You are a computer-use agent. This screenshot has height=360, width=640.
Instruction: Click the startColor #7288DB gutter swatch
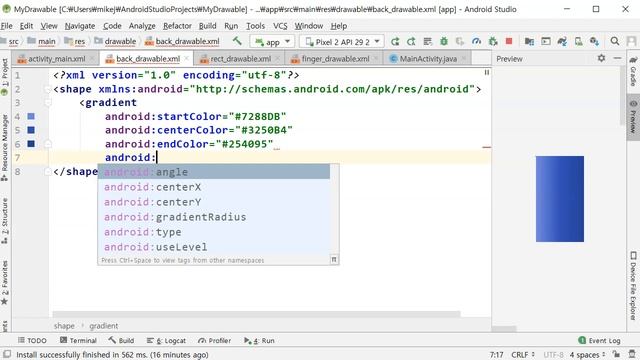[31, 116]
